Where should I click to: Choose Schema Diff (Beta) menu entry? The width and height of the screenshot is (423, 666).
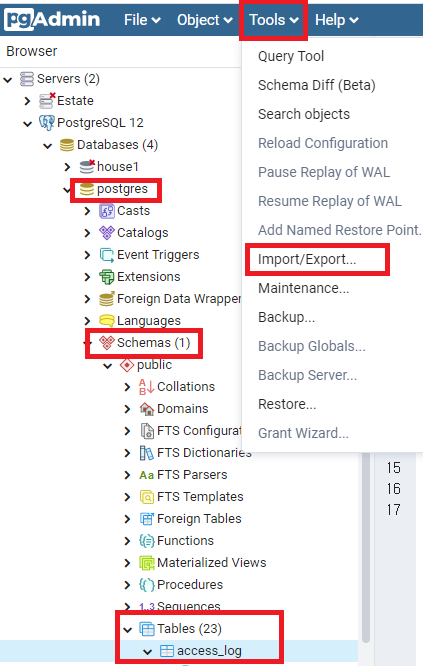click(317, 85)
